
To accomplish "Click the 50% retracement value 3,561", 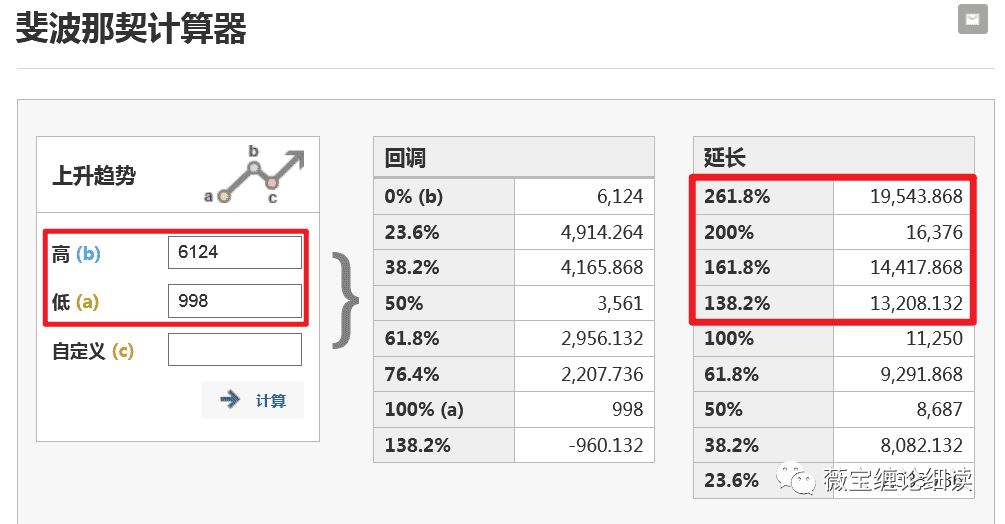I will (x=620, y=303).
